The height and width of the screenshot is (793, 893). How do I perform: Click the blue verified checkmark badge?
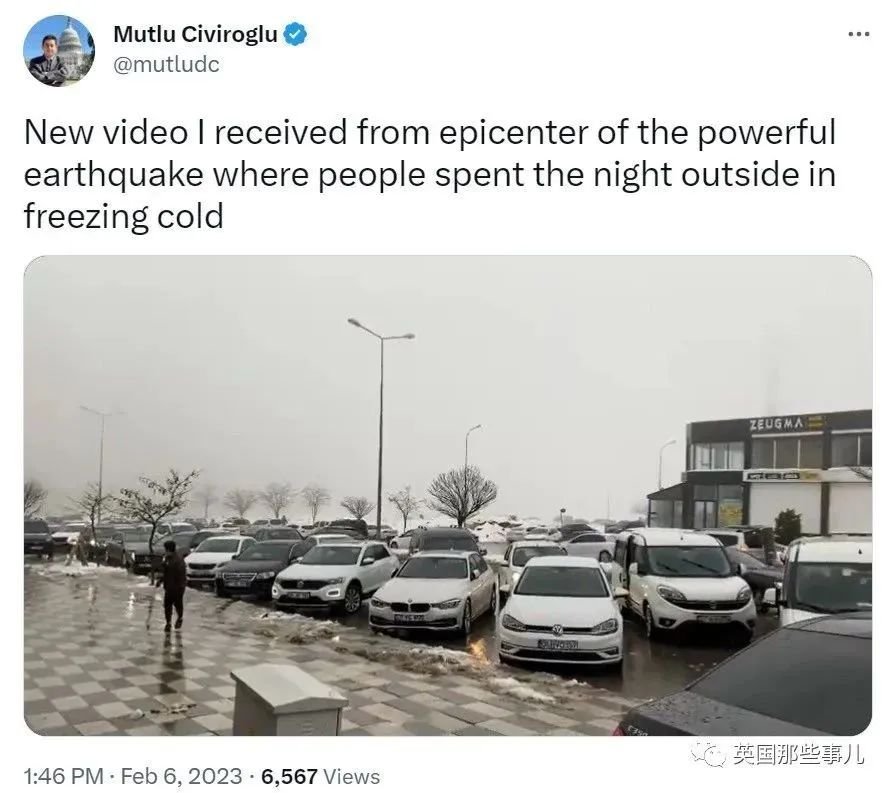(x=295, y=35)
